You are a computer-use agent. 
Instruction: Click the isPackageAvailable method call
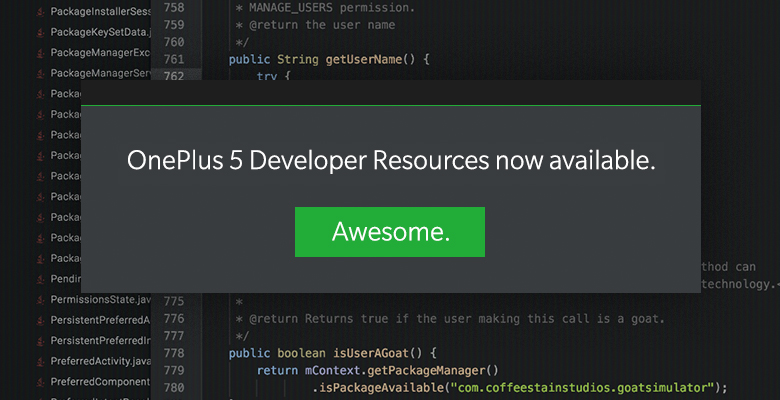pos(381,388)
